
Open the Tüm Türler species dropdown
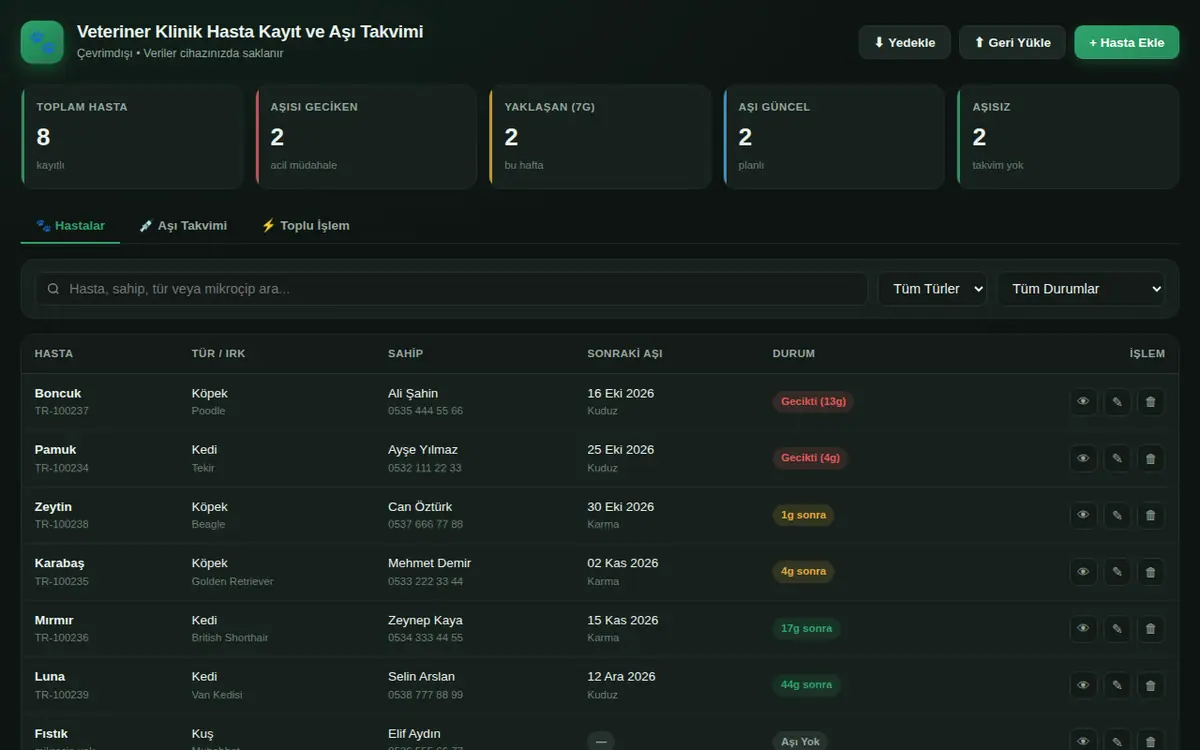coord(932,289)
